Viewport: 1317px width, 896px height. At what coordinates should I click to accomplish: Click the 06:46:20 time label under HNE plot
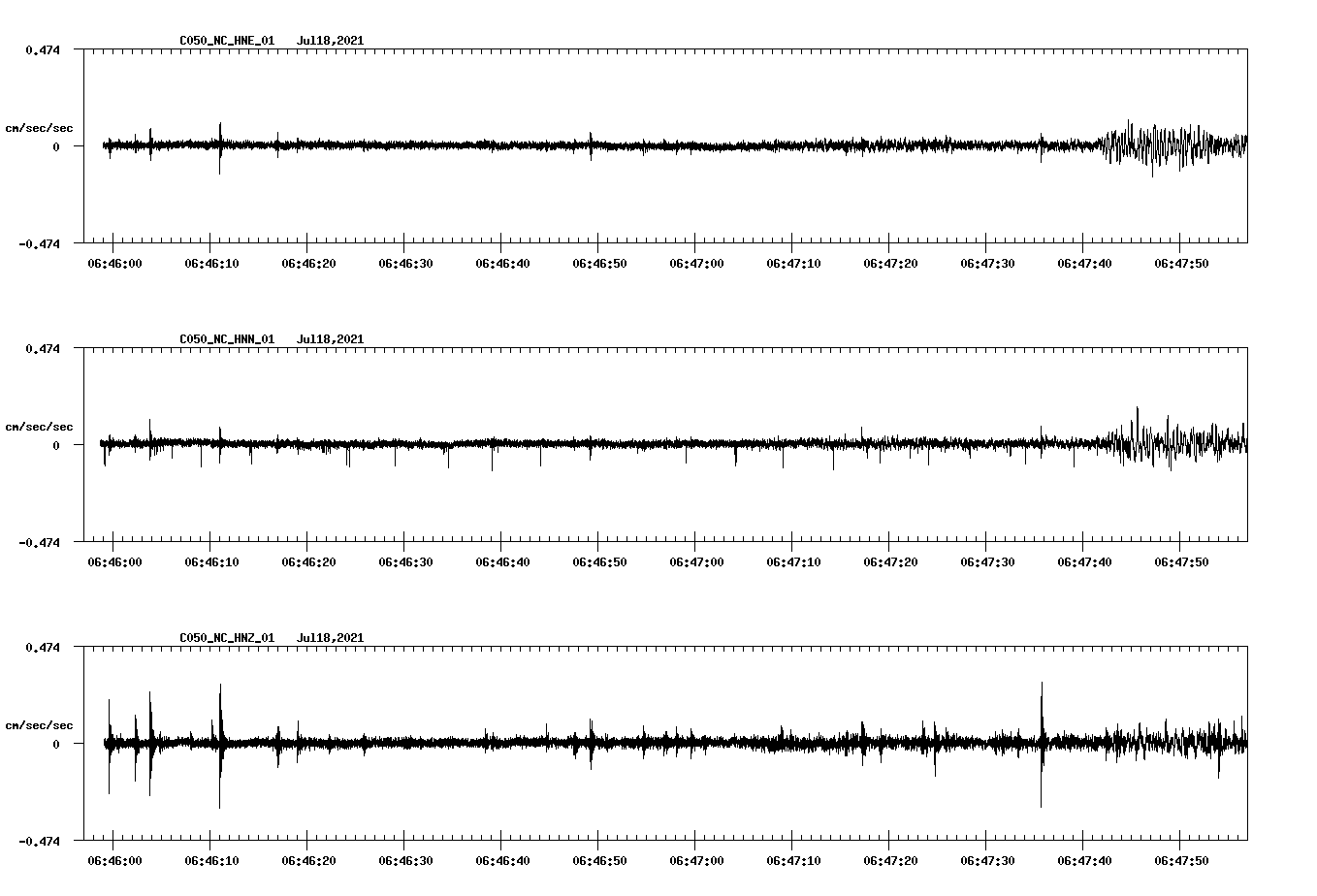[308, 264]
